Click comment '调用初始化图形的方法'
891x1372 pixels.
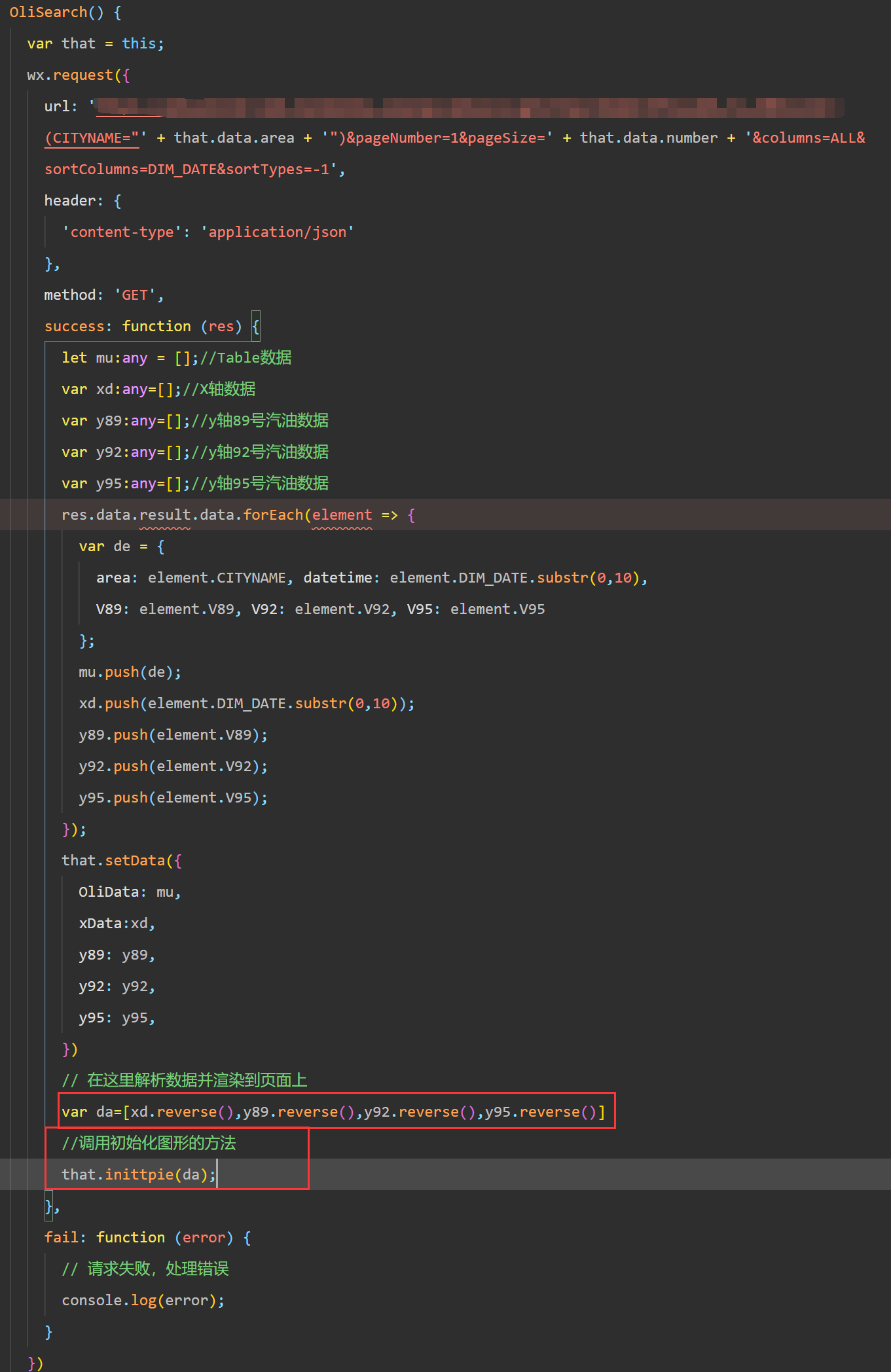coord(157,1144)
